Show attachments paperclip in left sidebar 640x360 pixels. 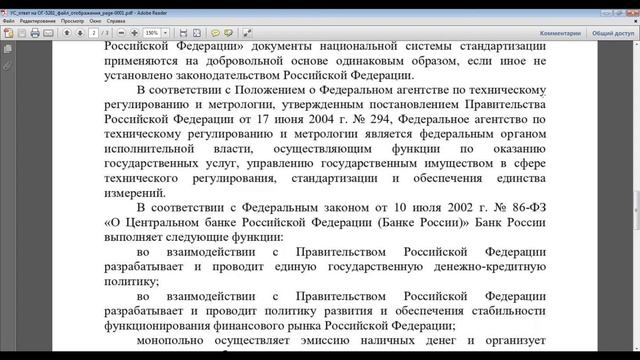click(x=7, y=65)
